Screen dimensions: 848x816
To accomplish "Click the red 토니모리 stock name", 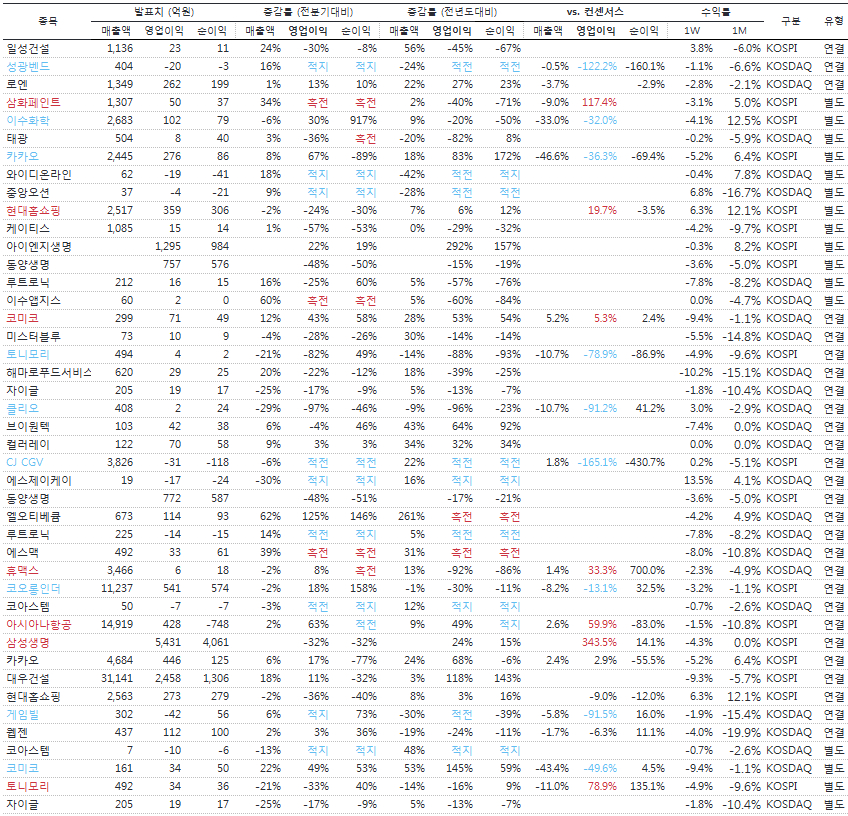I will (x=28, y=786).
